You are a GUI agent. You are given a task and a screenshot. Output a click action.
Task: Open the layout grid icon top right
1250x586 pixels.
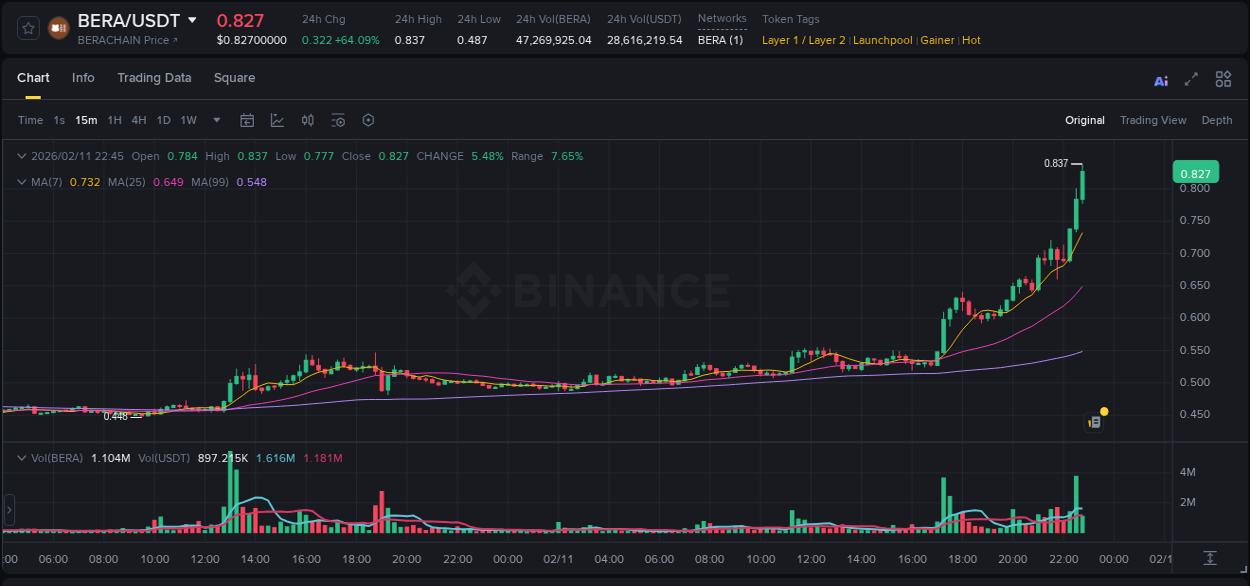[x=1222, y=79]
